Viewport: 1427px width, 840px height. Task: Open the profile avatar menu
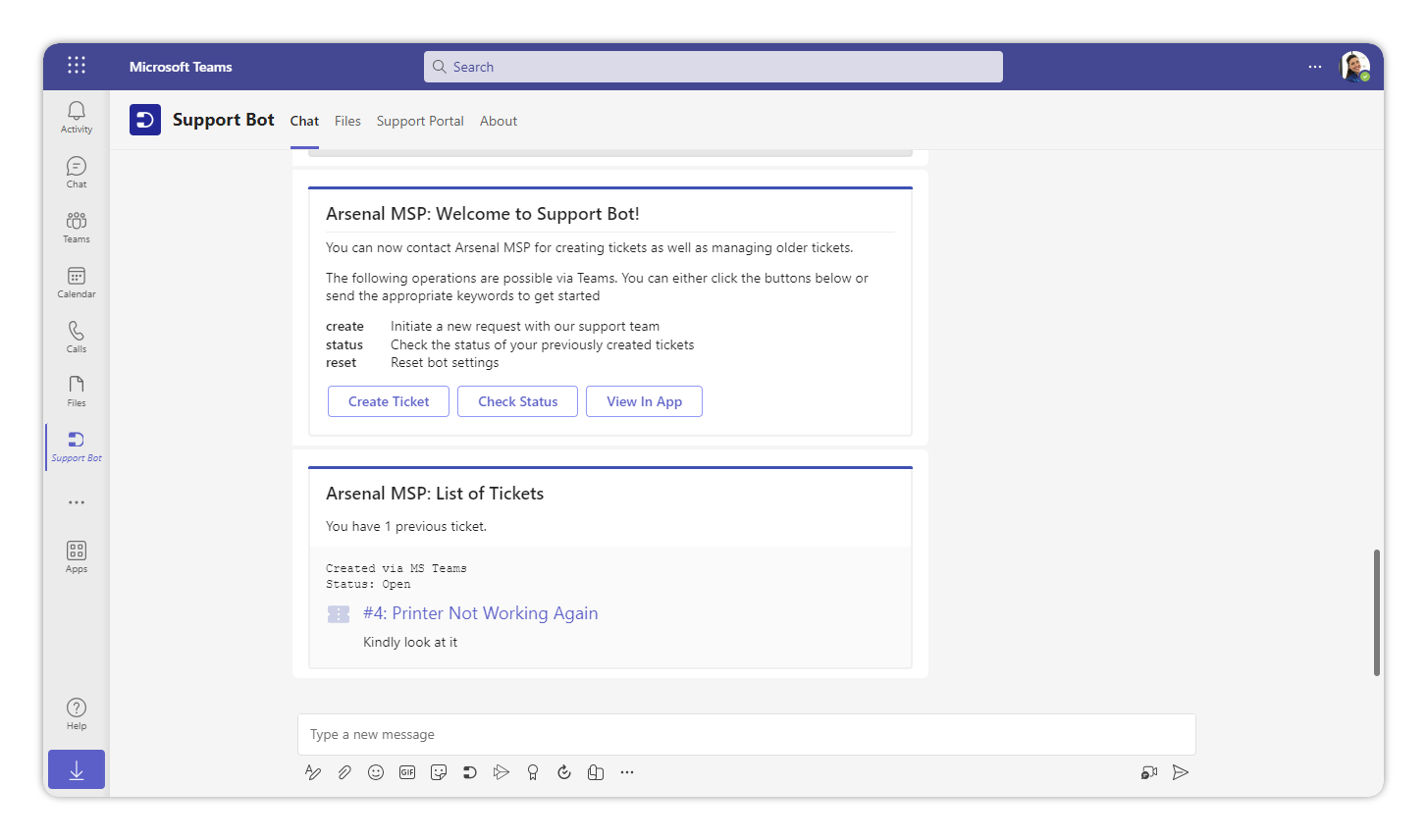point(1355,67)
